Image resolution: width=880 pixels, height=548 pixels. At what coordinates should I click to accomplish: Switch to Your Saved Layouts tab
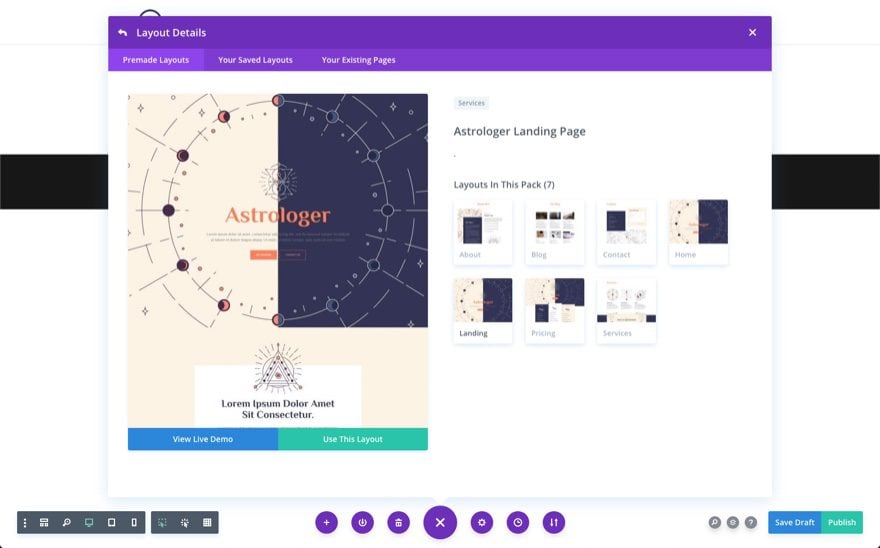pos(255,60)
